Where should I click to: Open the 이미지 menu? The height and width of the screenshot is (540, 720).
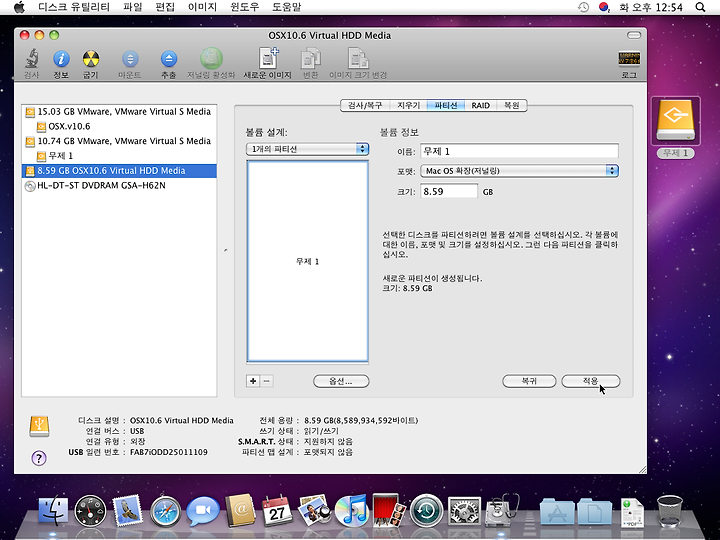pos(202,7)
